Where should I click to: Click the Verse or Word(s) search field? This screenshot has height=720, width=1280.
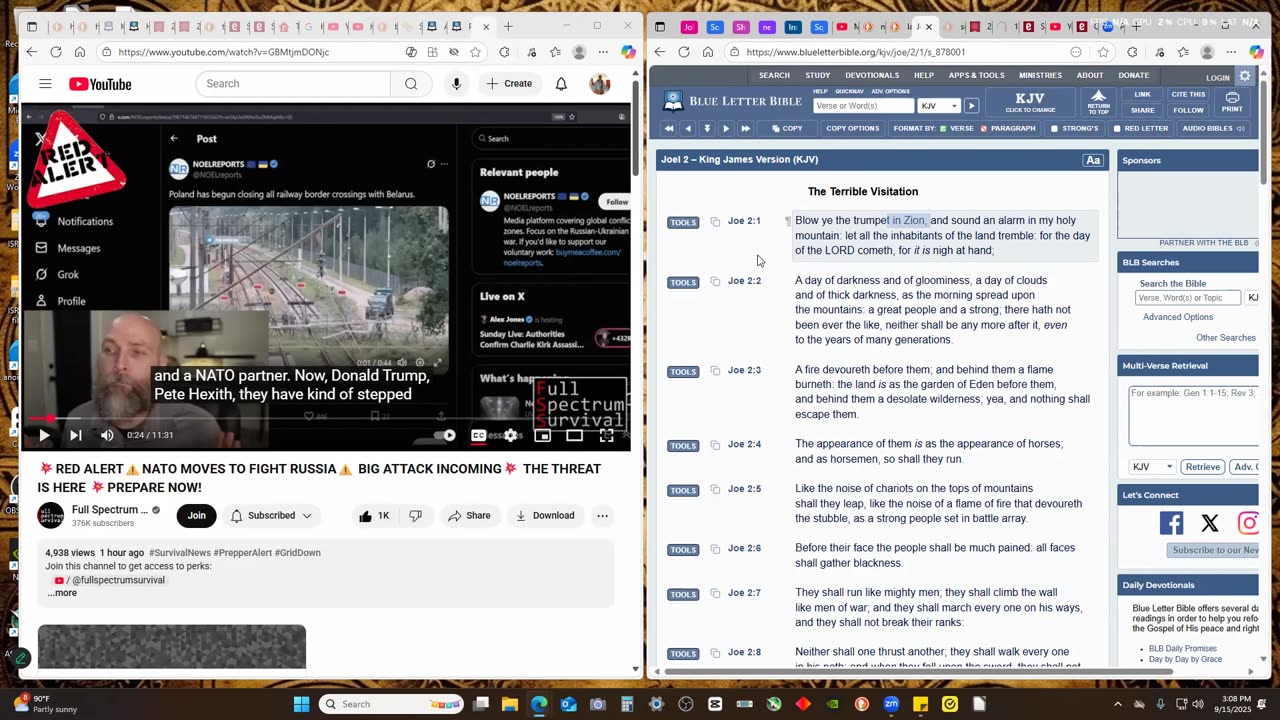click(x=864, y=106)
